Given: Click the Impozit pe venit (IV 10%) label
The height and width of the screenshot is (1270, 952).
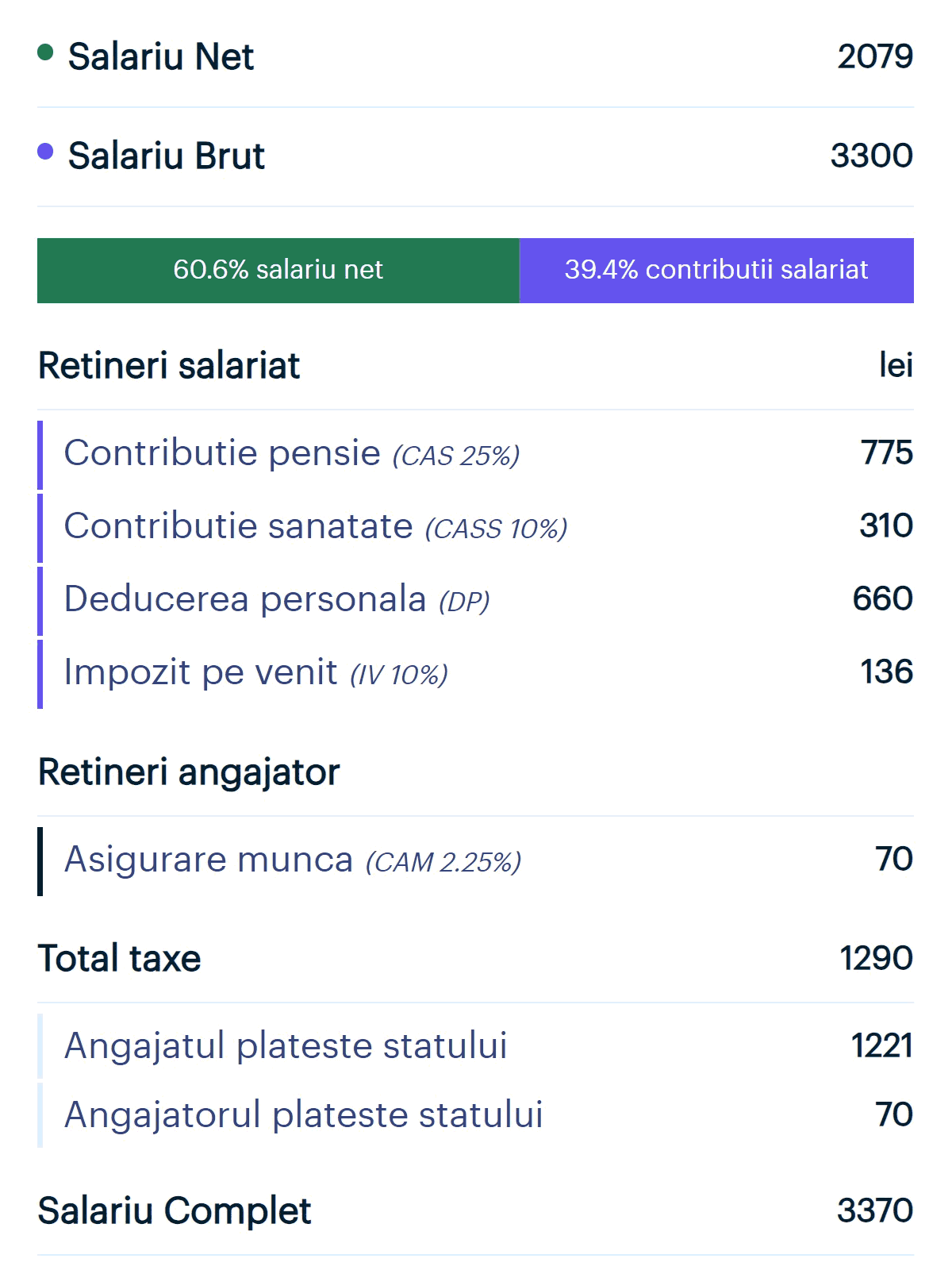Looking at the screenshot, I should click(x=255, y=673).
